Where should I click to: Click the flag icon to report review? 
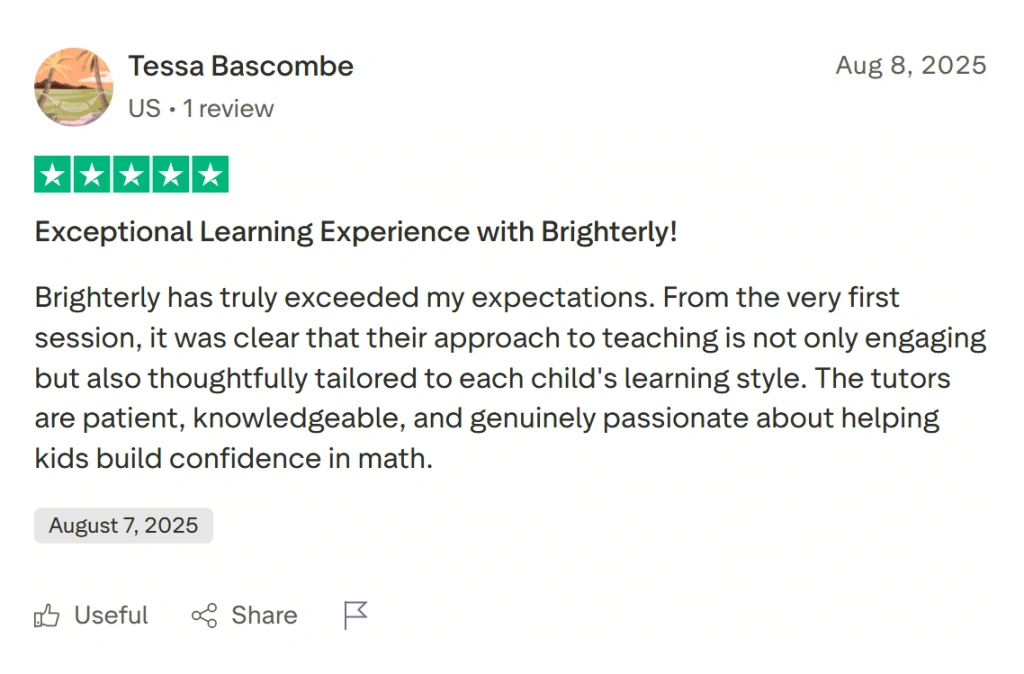click(355, 615)
